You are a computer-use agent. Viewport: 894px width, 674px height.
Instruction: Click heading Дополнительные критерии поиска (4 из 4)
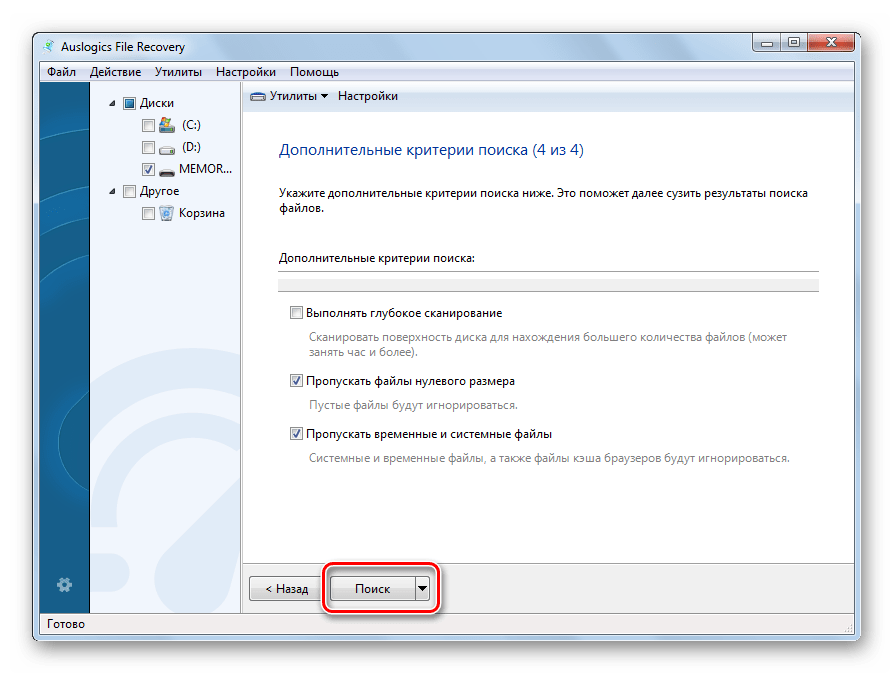(x=431, y=150)
